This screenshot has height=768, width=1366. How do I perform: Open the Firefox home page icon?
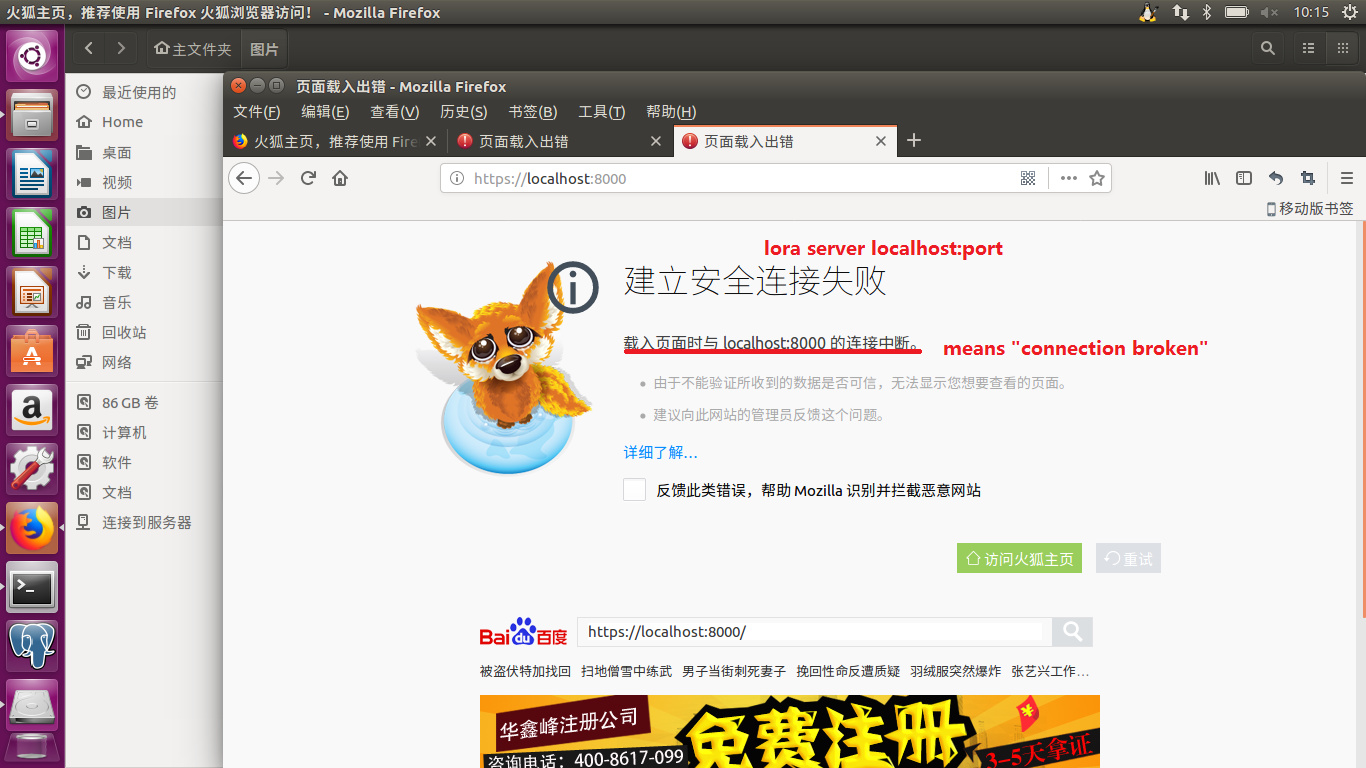coord(340,178)
